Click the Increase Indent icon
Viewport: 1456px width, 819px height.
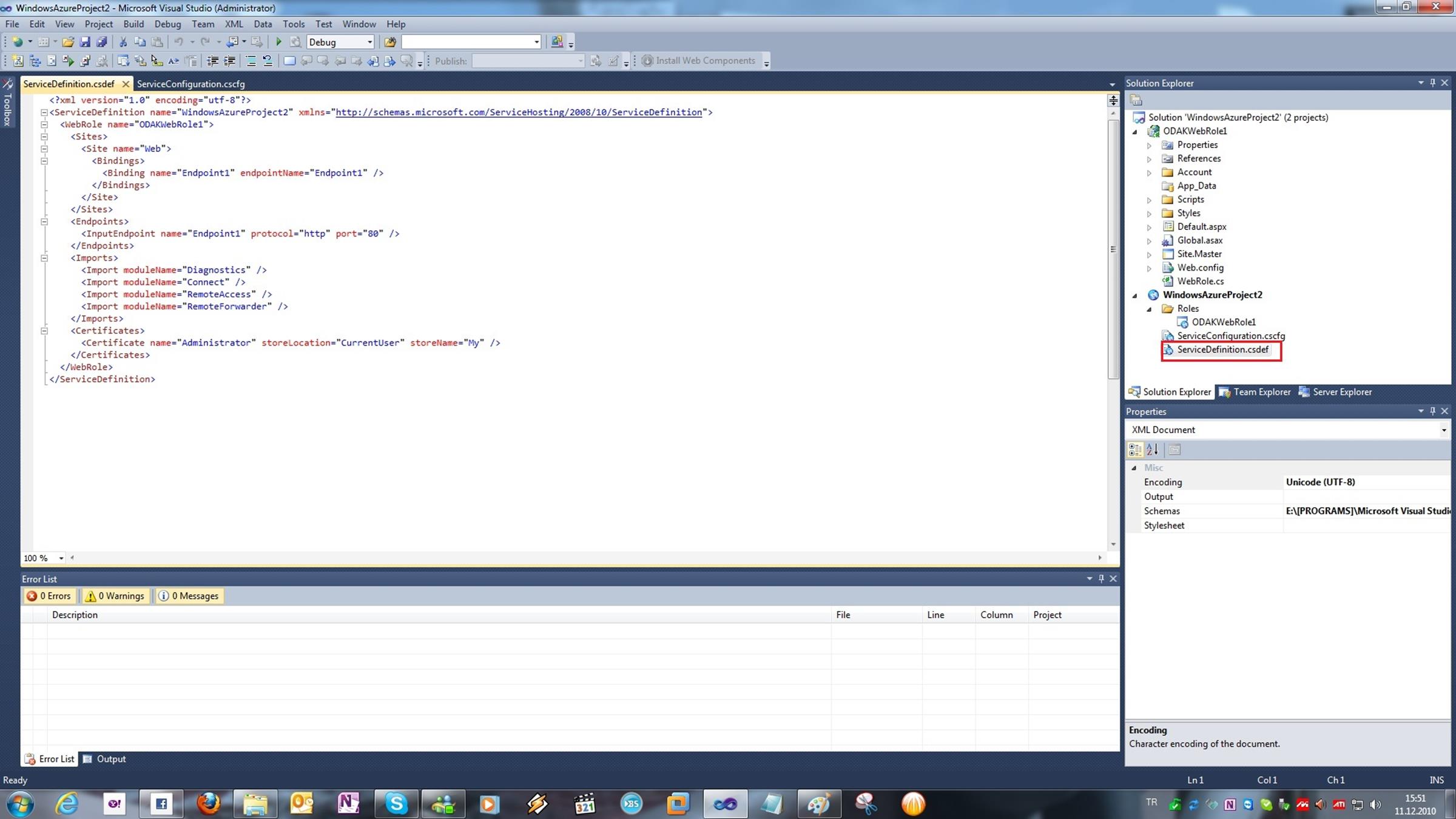229,61
